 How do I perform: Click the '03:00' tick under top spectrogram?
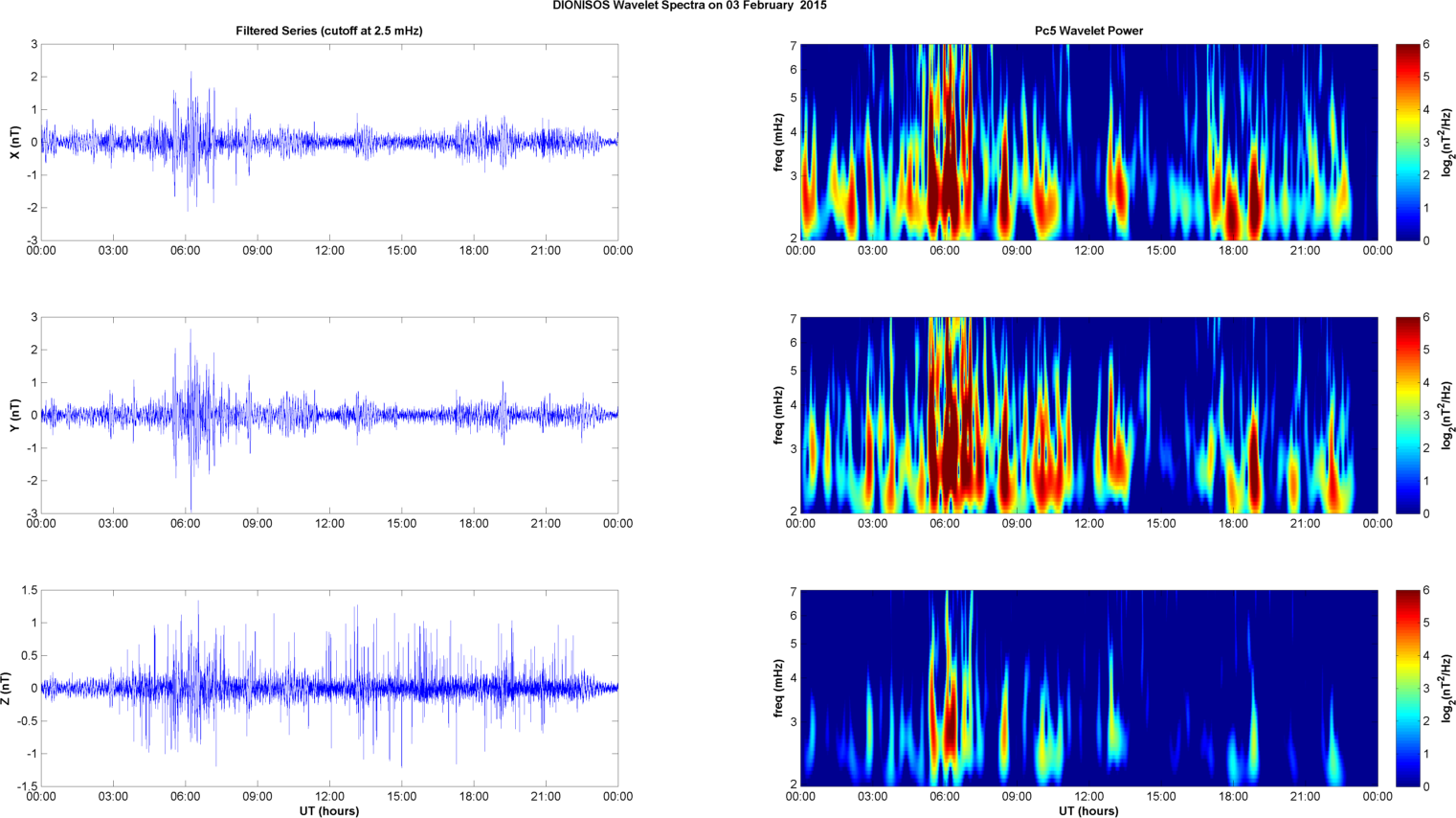point(872,250)
